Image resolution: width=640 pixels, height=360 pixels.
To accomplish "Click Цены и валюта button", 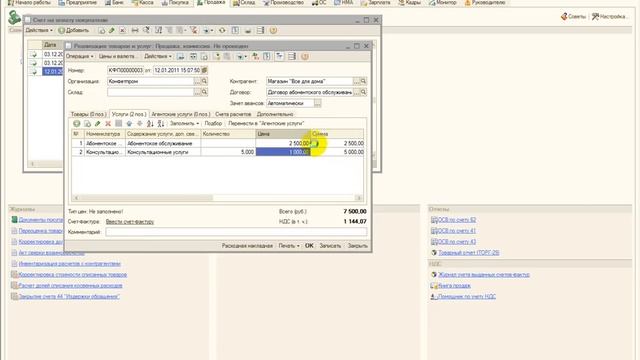I will point(117,56).
